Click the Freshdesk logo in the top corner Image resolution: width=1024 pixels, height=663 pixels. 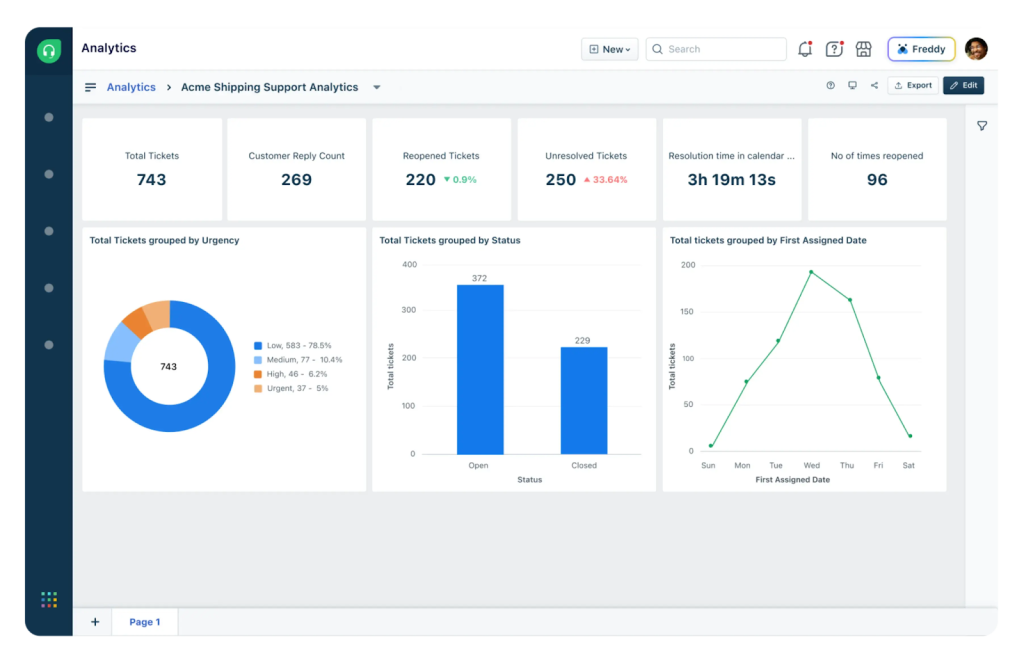click(48, 50)
